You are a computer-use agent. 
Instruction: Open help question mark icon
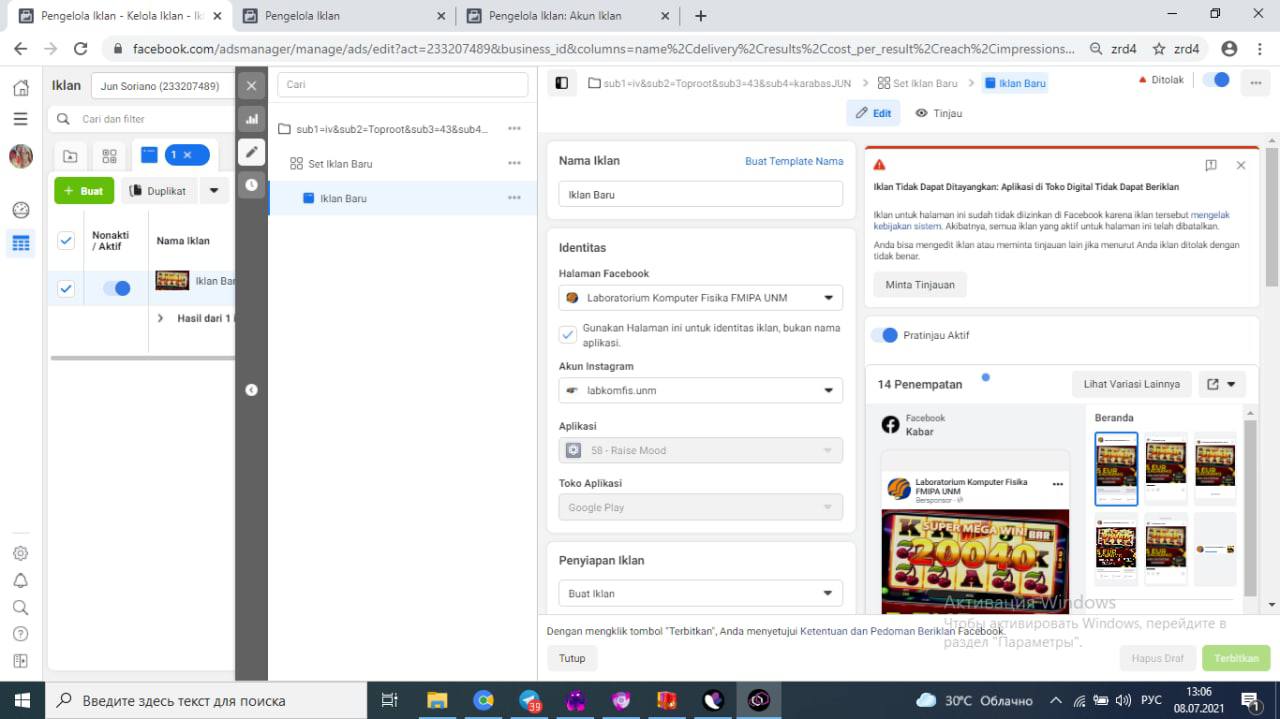click(20, 634)
